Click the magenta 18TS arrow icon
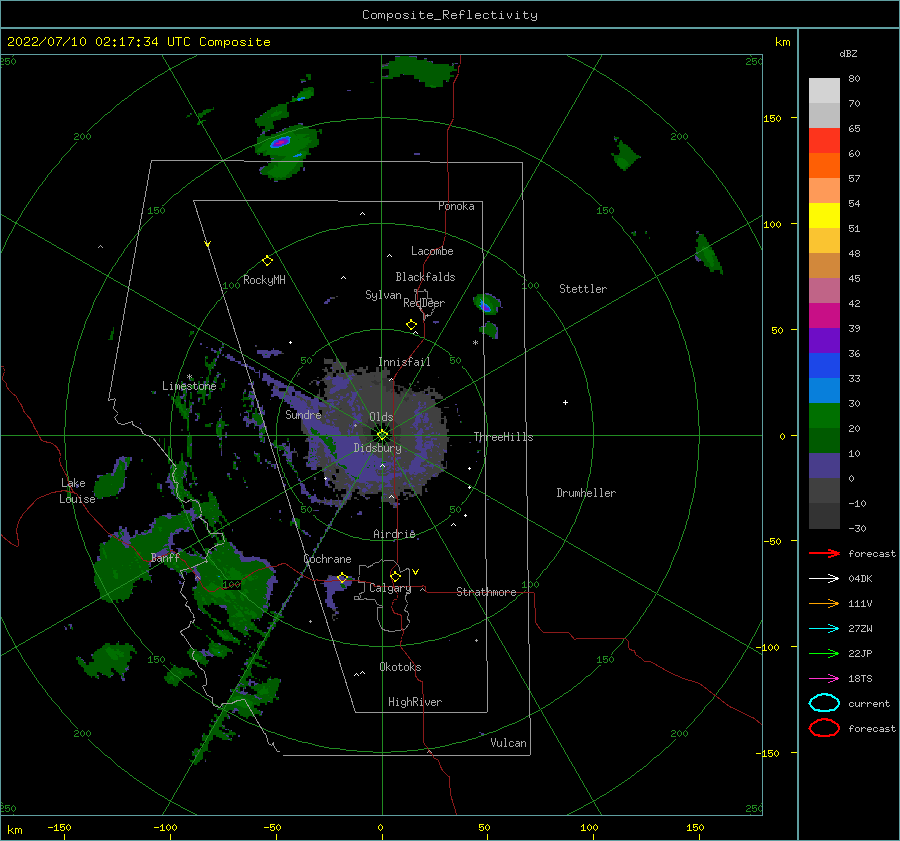 point(824,679)
